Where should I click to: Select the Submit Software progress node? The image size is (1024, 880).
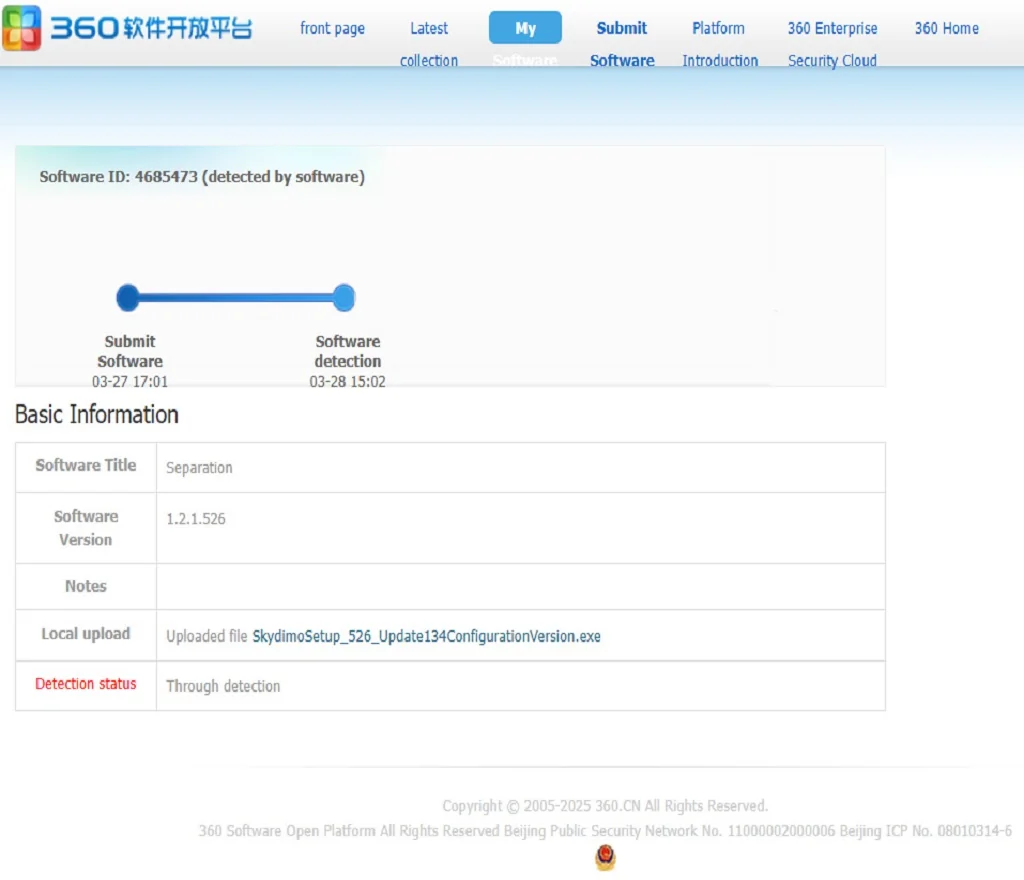click(x=128, y=297)
